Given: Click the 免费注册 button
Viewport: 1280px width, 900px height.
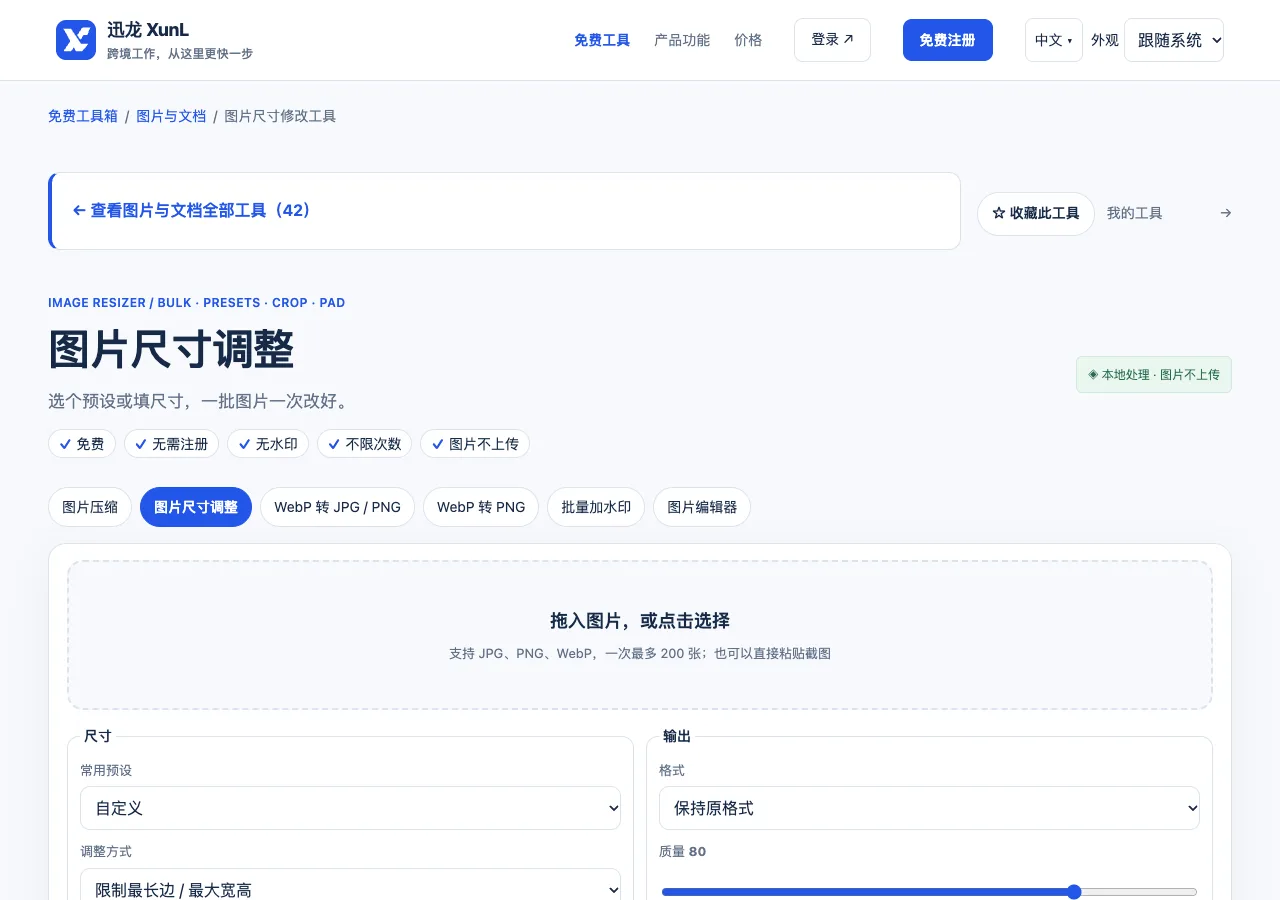Looking at the screenshot, I should point(948,40).
